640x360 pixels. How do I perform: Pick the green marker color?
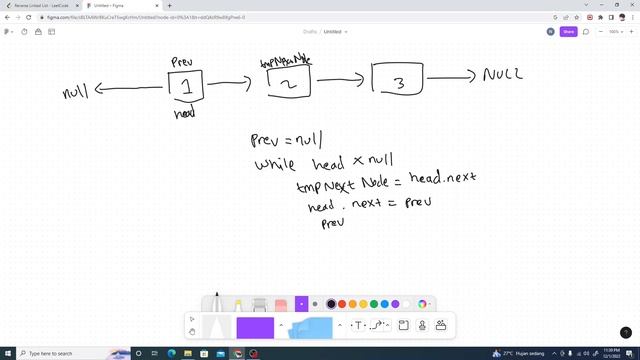tap(374, 304)
